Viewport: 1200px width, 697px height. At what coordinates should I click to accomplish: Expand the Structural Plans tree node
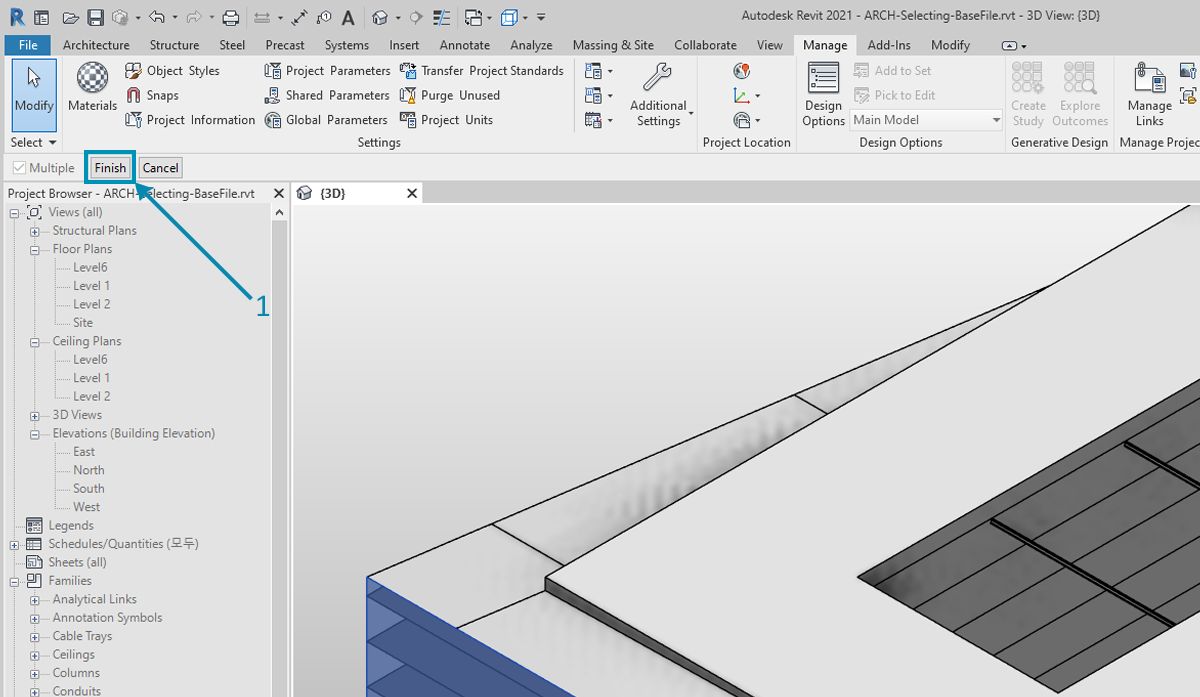[x=35, y=231]
